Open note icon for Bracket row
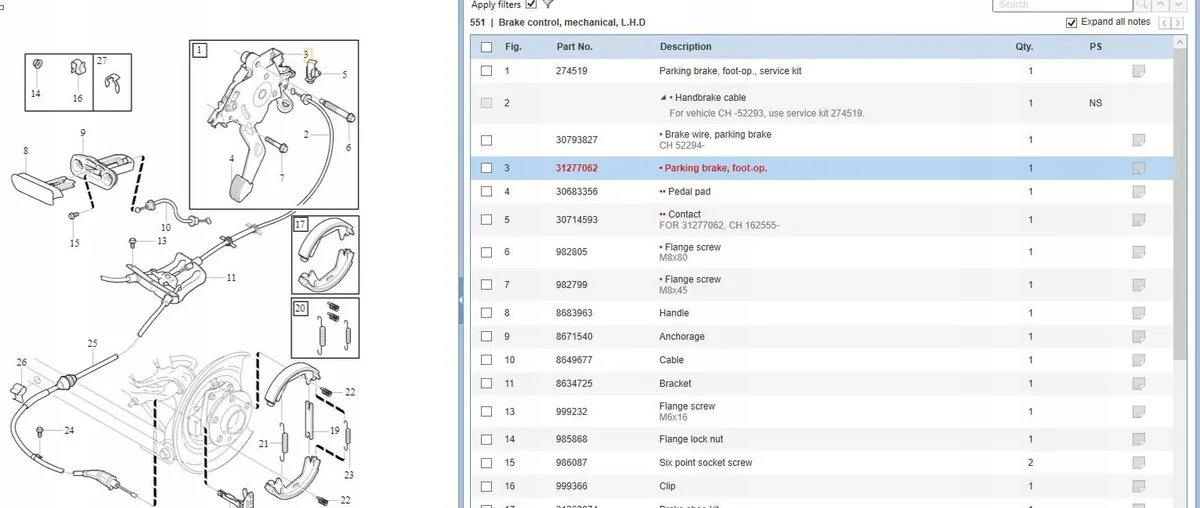The image size is (1200, 508). 1138,383
